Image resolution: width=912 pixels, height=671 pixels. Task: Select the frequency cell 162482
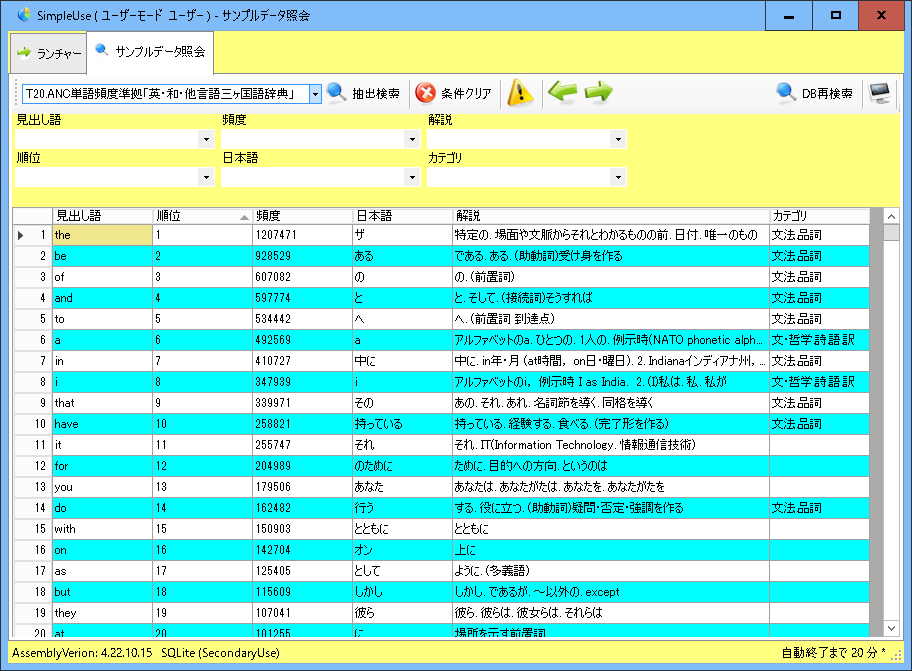[302, 508]
